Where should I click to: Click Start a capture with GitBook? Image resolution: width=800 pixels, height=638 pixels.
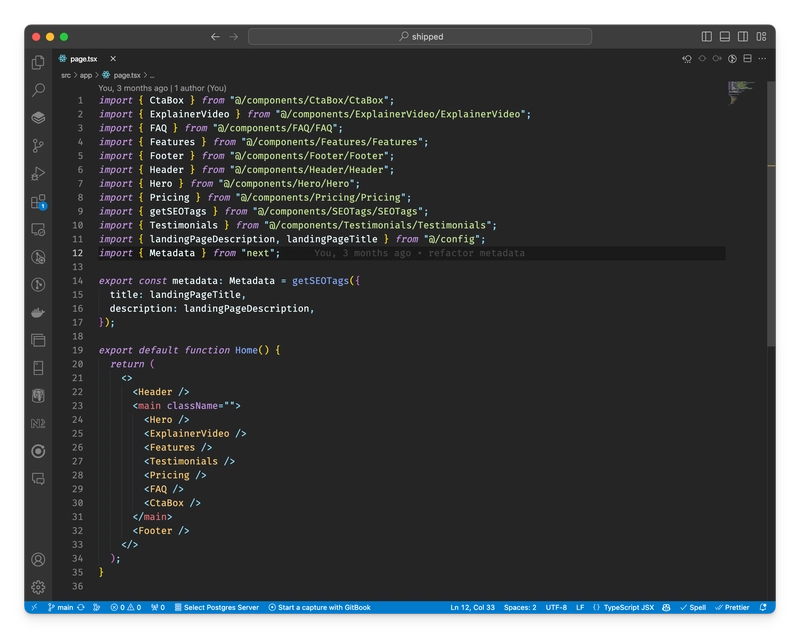319,607
